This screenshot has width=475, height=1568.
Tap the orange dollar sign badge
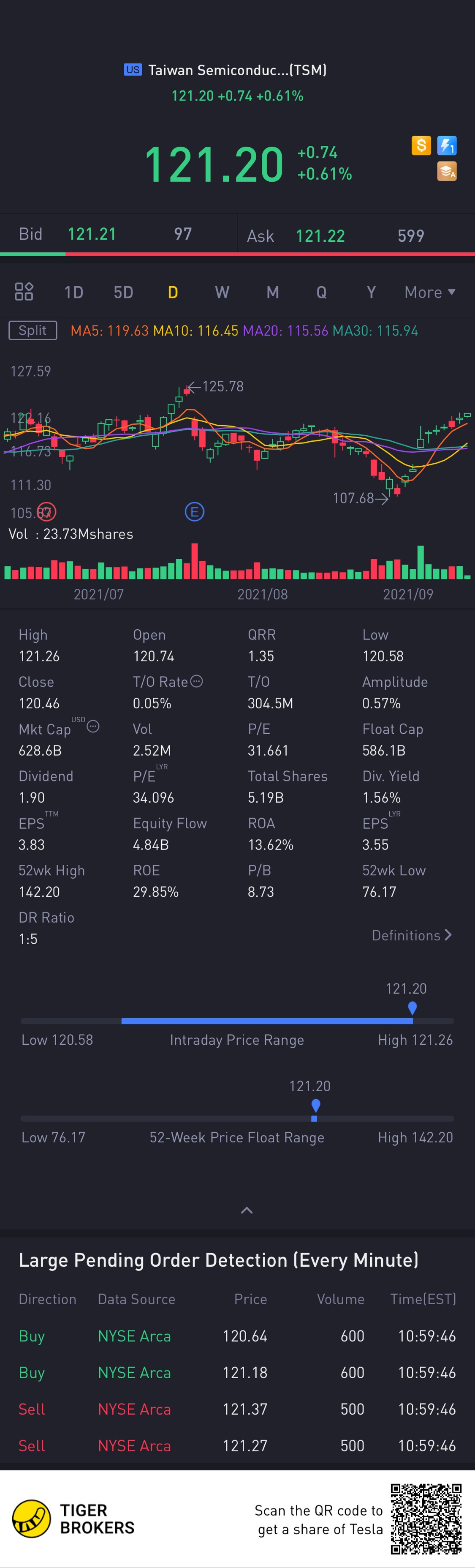(x=421, y=145)
